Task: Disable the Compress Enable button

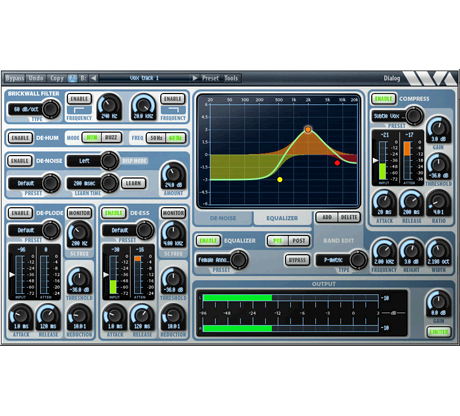Action: (384, 99)
